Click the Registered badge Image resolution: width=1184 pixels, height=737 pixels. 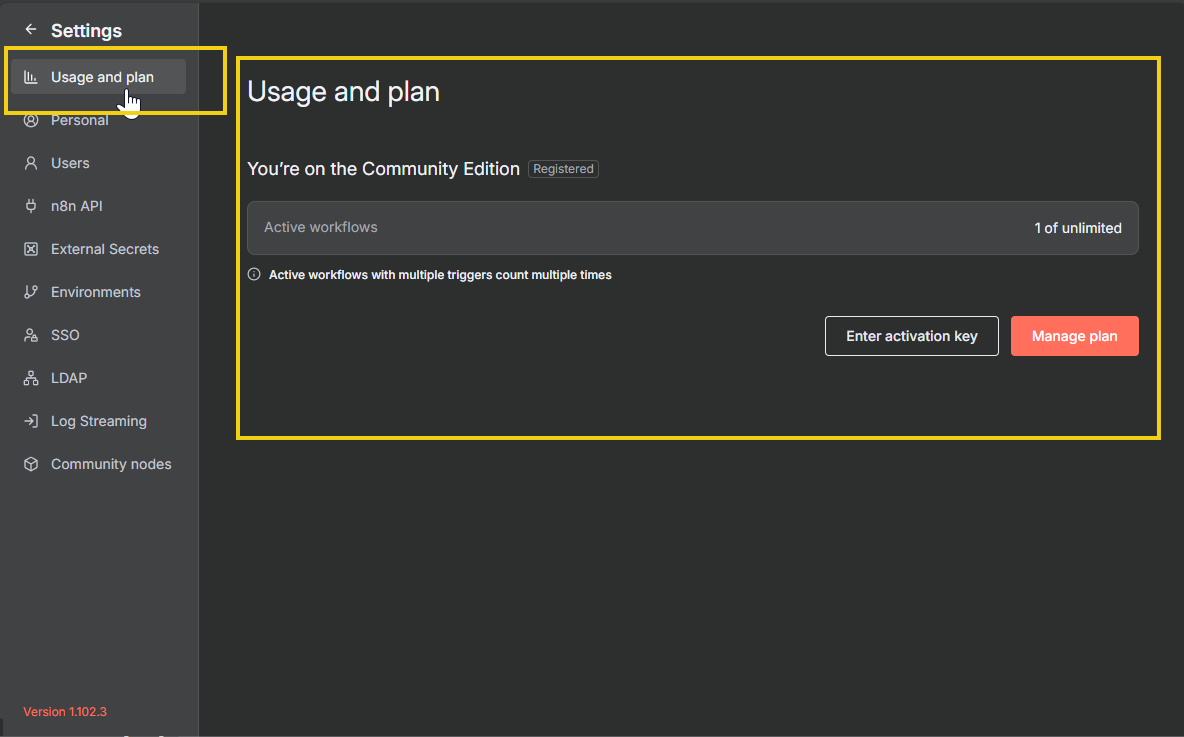[563, 169]
